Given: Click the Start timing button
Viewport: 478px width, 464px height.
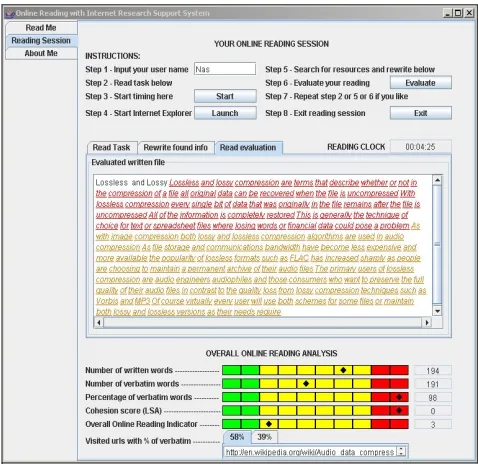Looking at the screenshot, I should 225,96.
